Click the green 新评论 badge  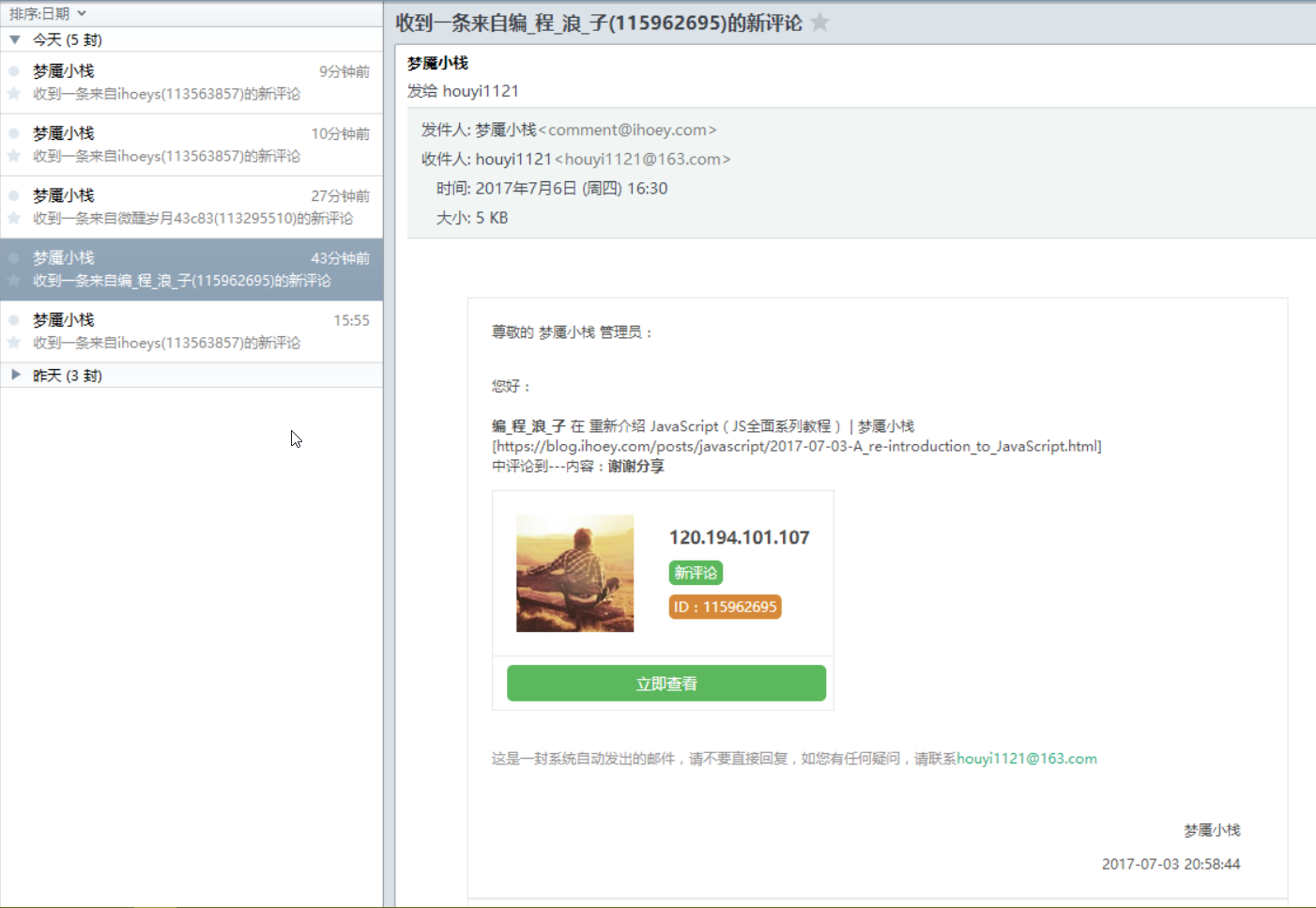(696, 573)
